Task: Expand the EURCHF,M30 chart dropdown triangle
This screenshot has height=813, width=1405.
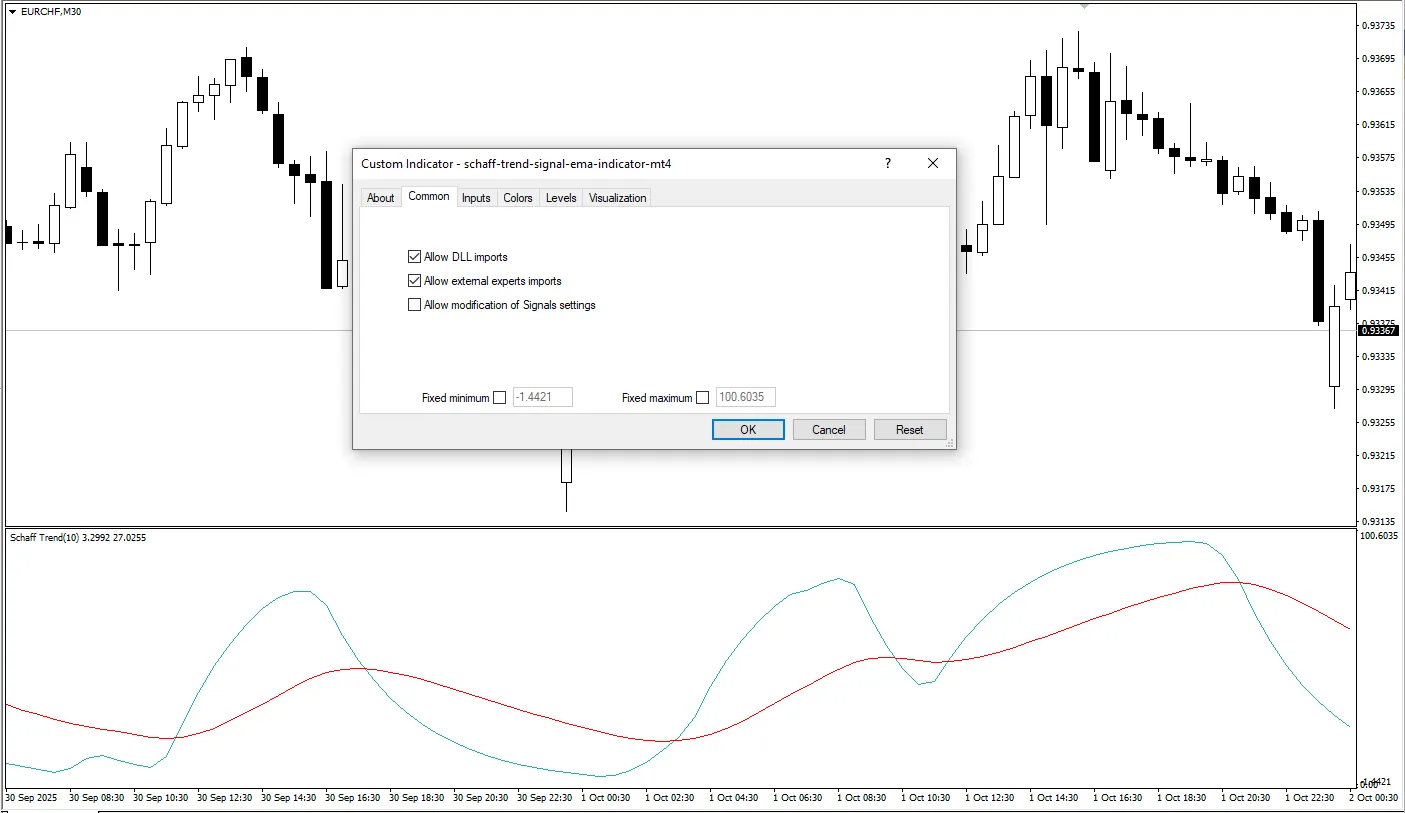Action: tap(10, 11)
